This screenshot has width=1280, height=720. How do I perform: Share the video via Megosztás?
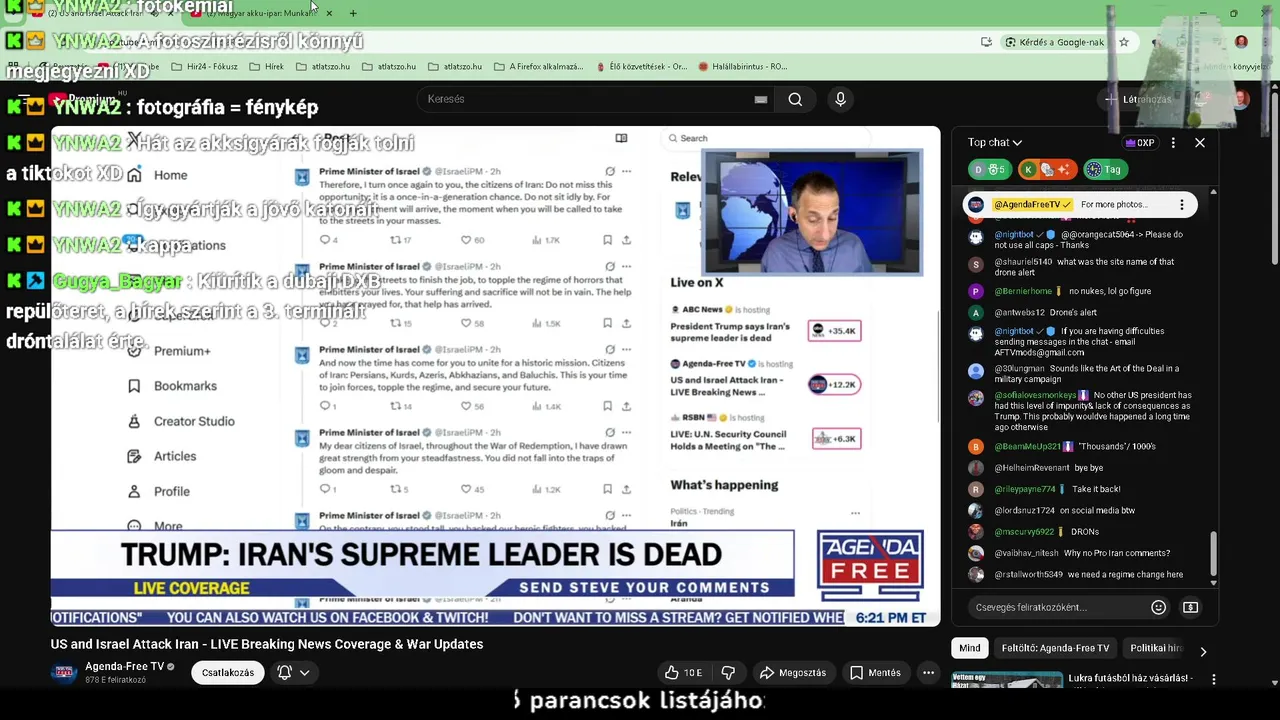click(793, 673)
